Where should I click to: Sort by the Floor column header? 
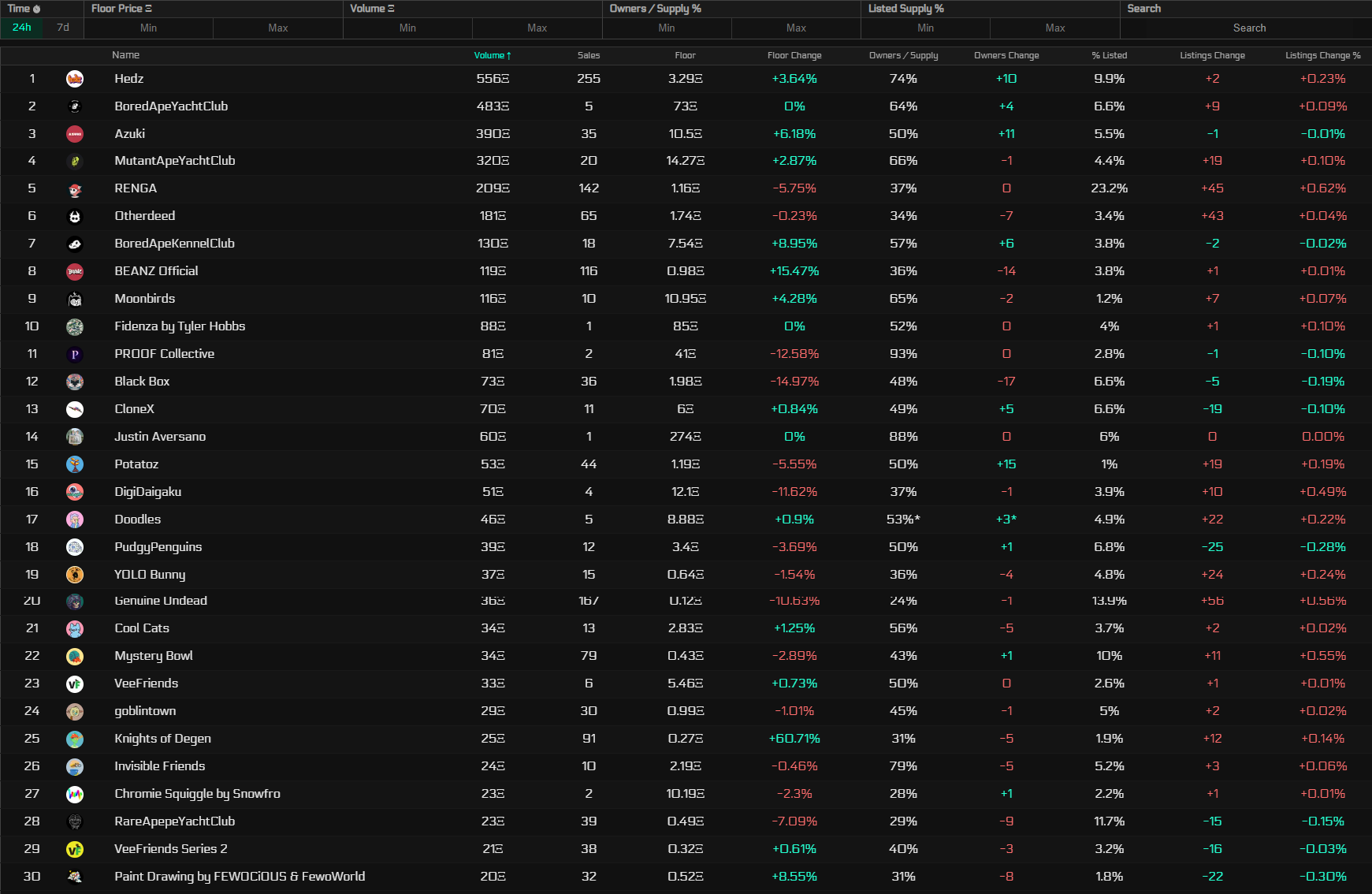pos(686,55)
